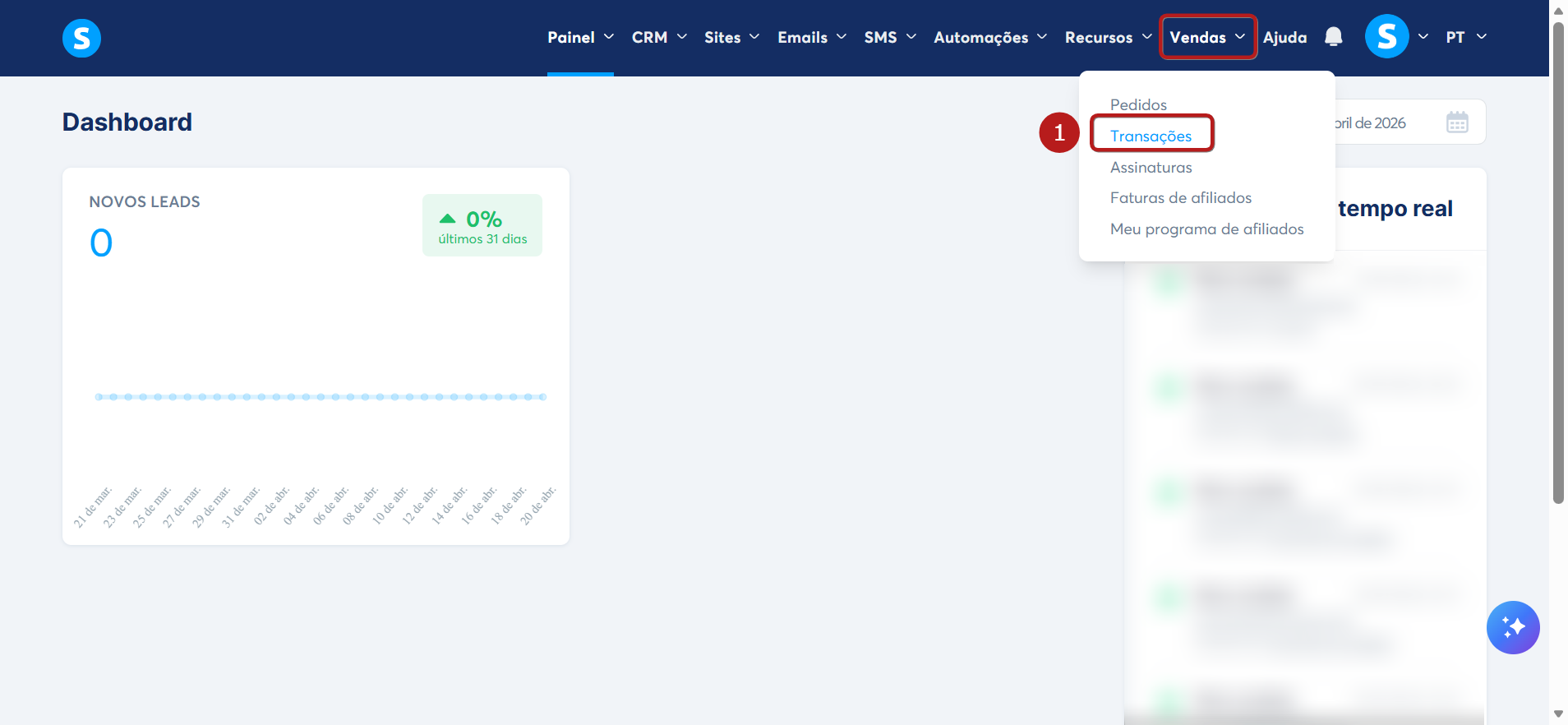Click the Systeme logo in the header
The width and height of the screenshot is (1568, 725).
pos(81,38)
